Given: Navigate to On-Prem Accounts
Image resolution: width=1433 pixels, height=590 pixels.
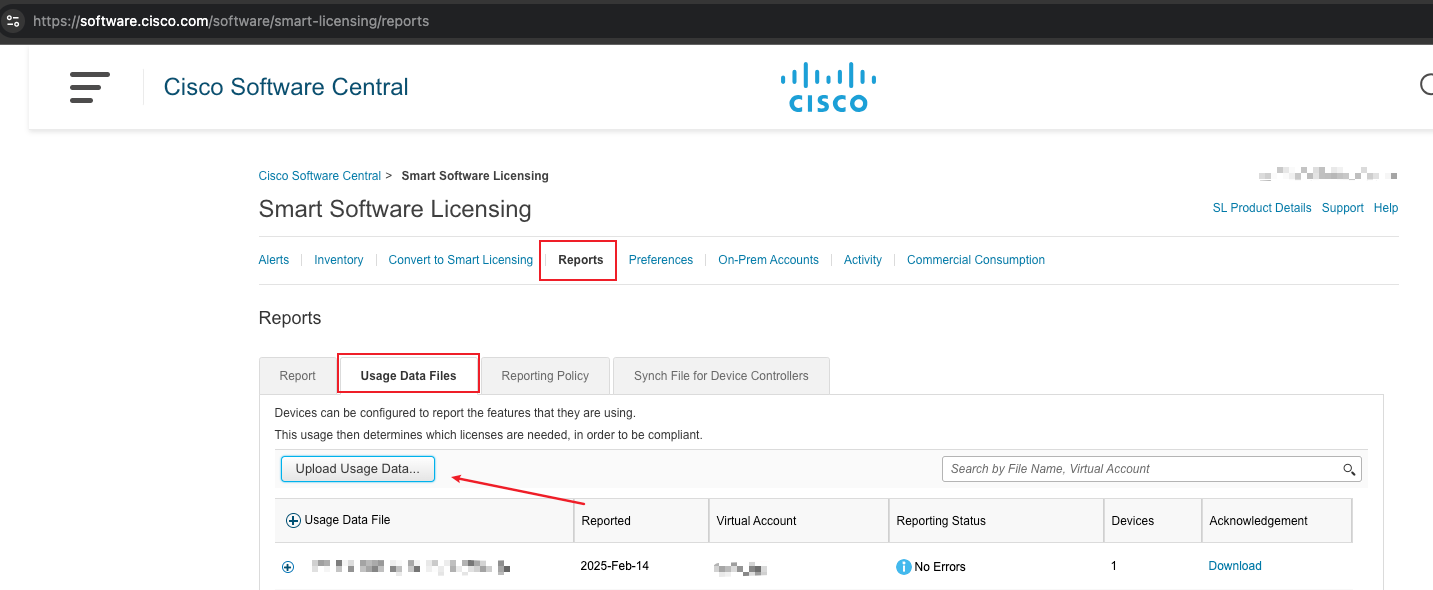Looking at the screenshot, I should 768,260.
